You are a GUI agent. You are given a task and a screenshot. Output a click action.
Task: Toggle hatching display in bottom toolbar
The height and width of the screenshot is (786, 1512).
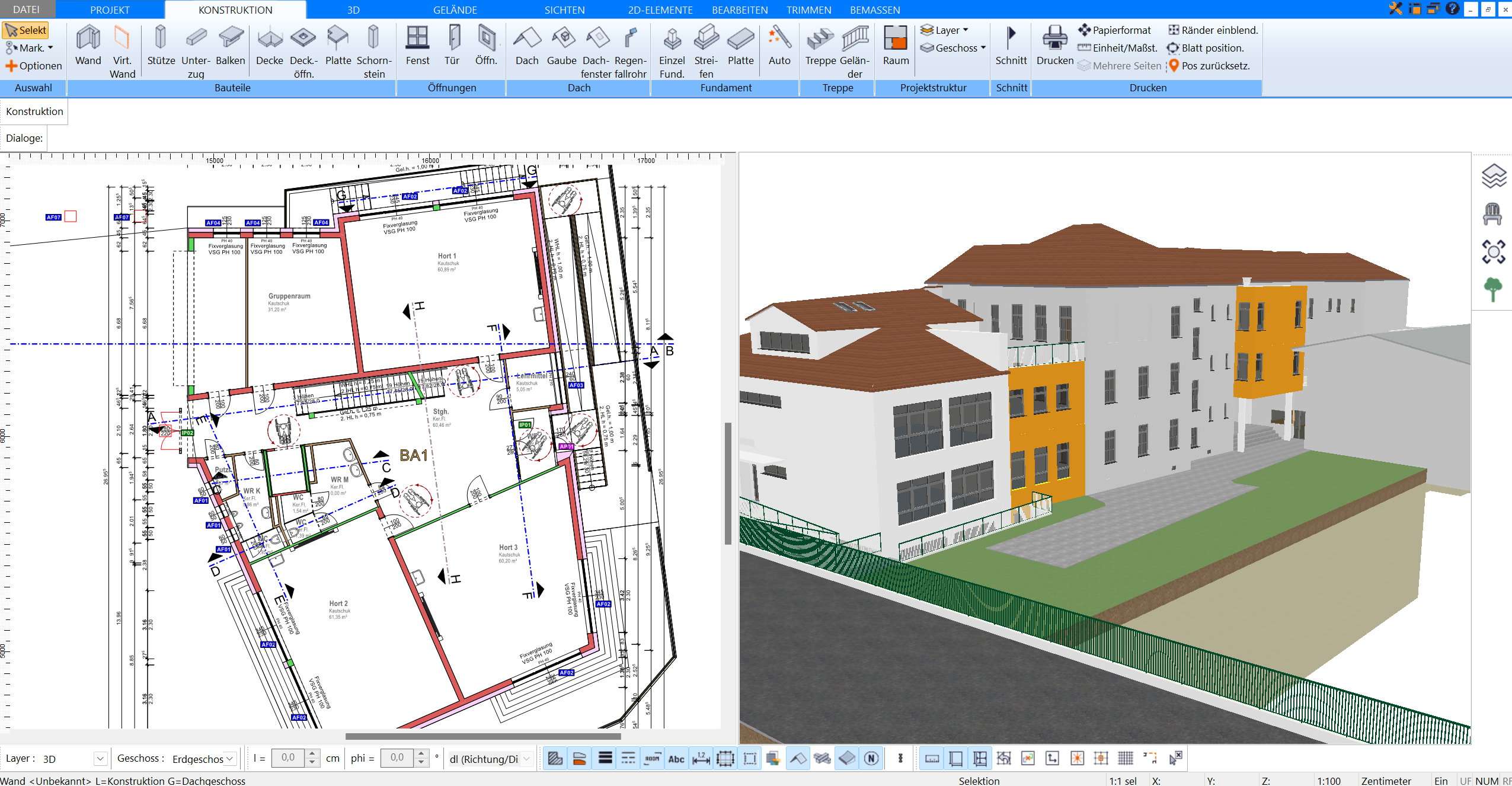(555, 758)
